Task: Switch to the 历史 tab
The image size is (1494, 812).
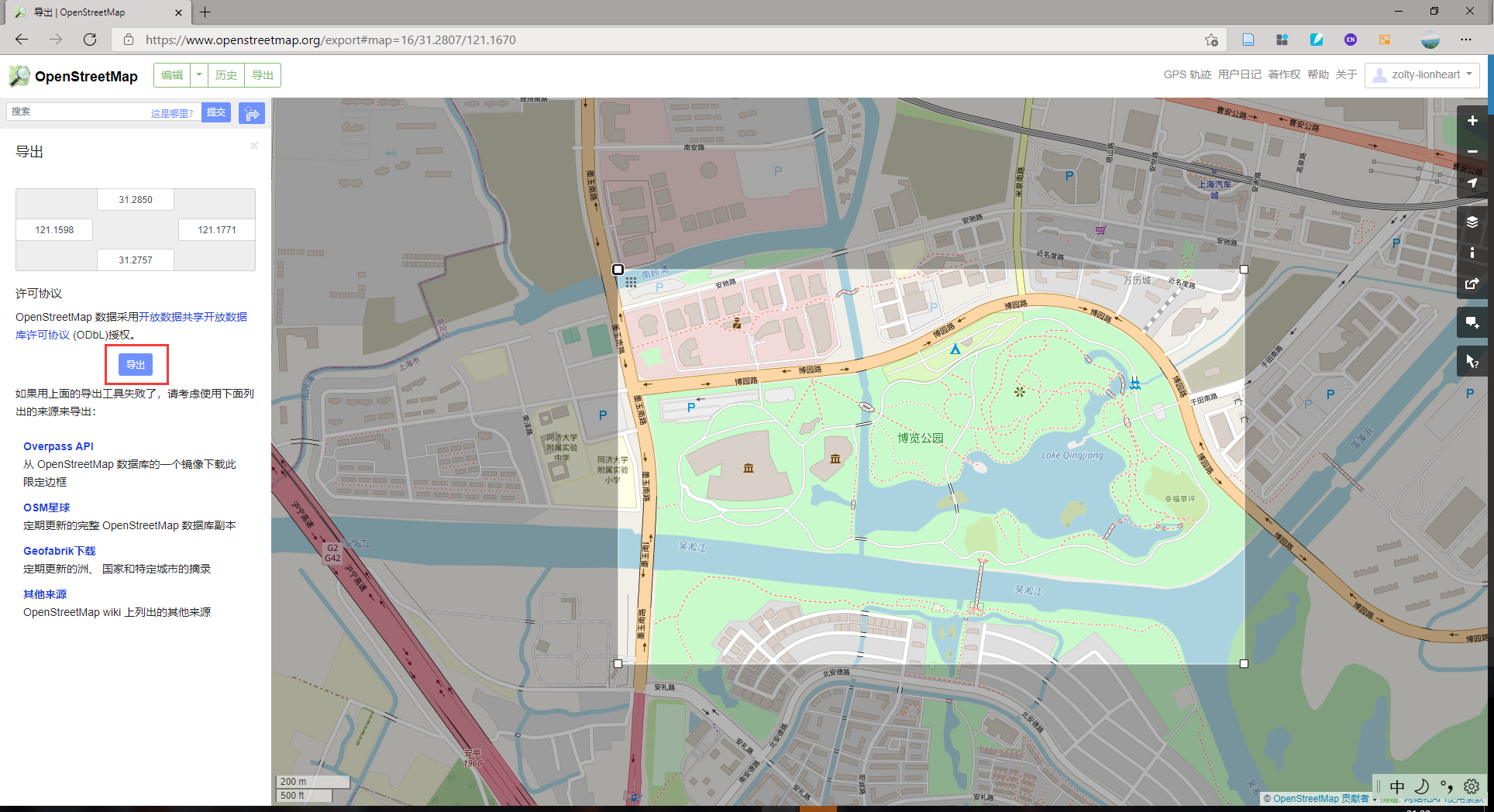Action: tap(226, 75)
